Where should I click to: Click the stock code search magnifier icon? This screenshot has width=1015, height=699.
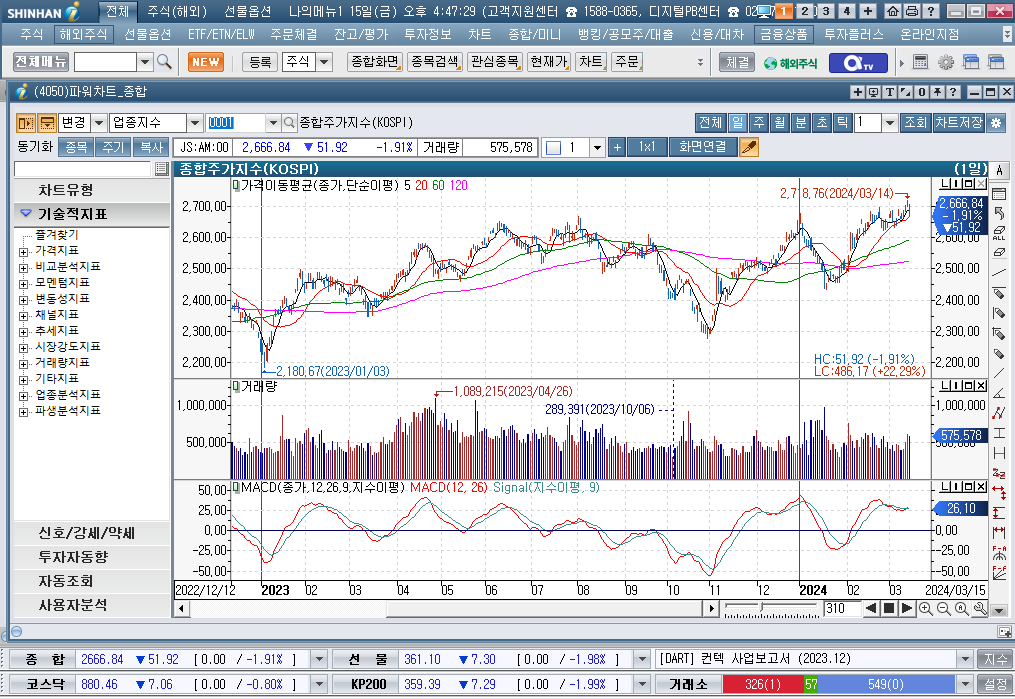(289, 122)
